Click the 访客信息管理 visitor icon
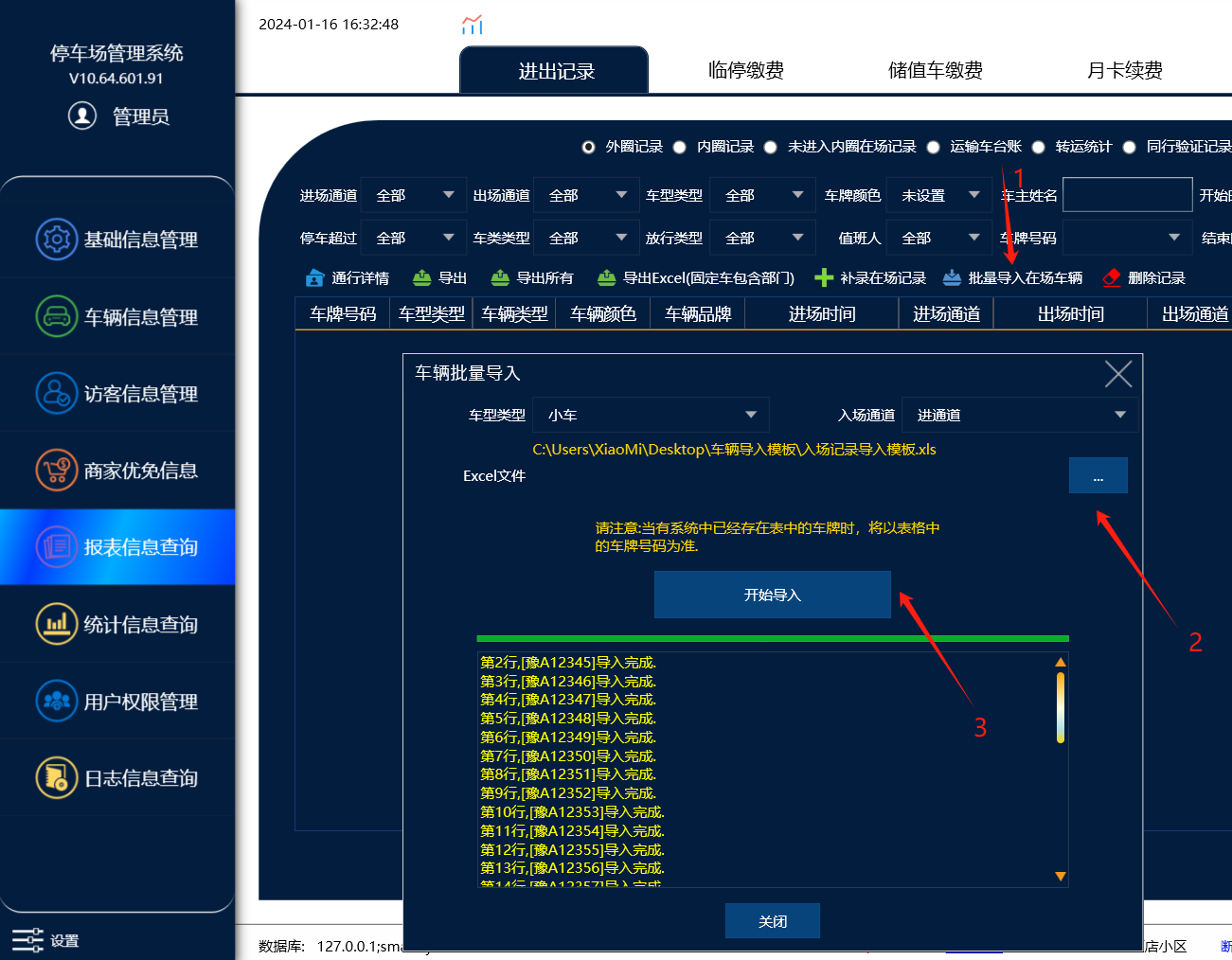1232x960 pixels. pos(56,393)
